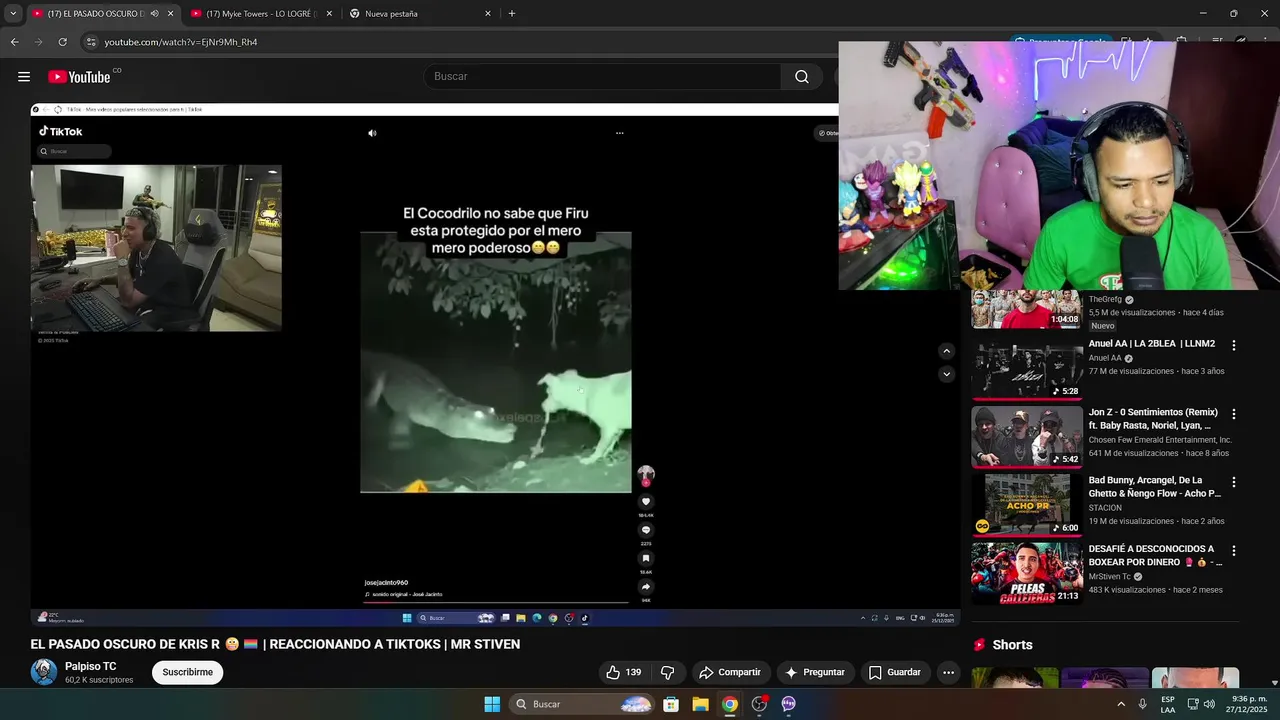This screenshot has width=1280, height=720.
Task: Open OBS Studio taskbar icon
Action: click(x=759, y=704)
